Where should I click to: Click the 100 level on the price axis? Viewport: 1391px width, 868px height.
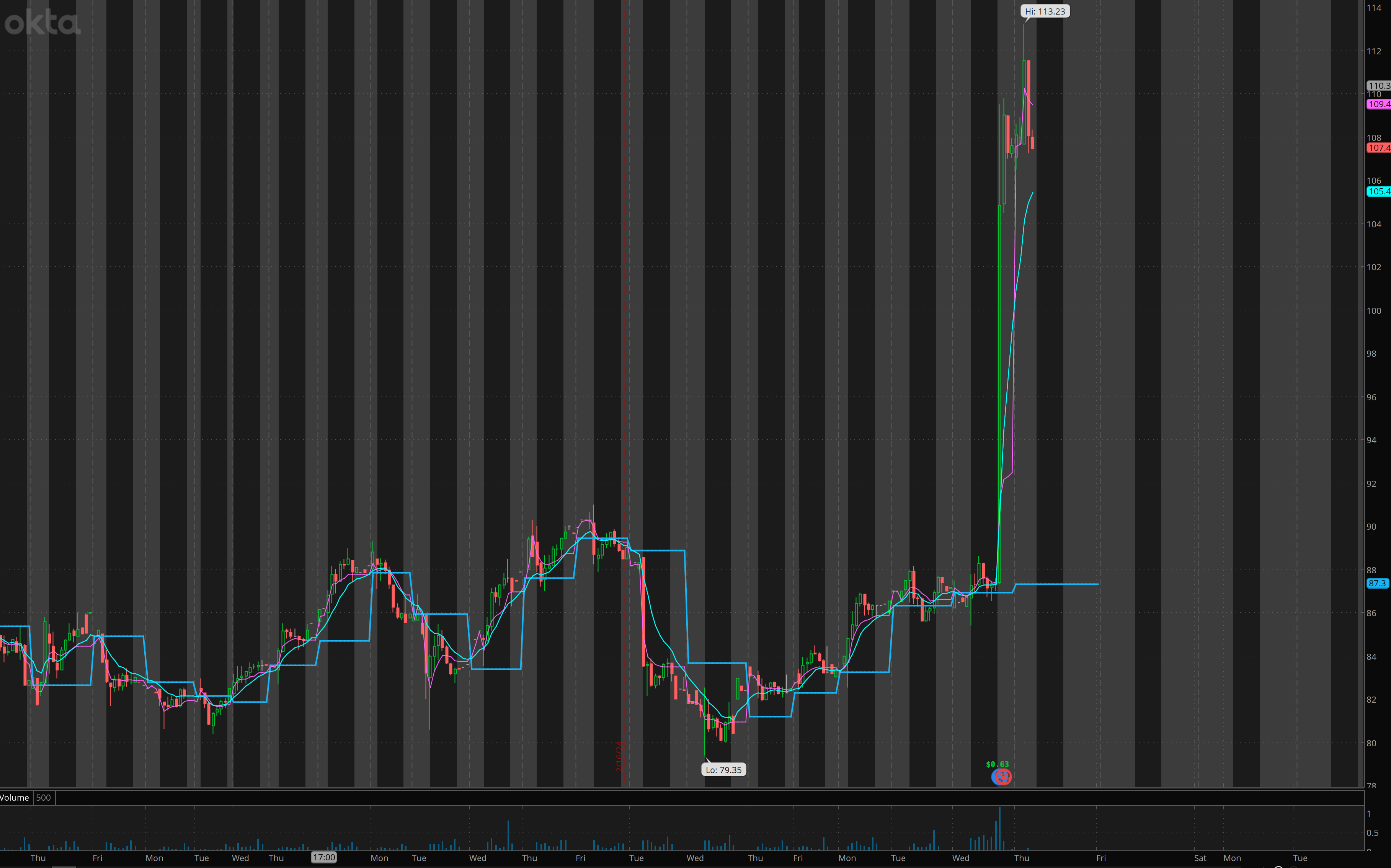point(1373,311)
